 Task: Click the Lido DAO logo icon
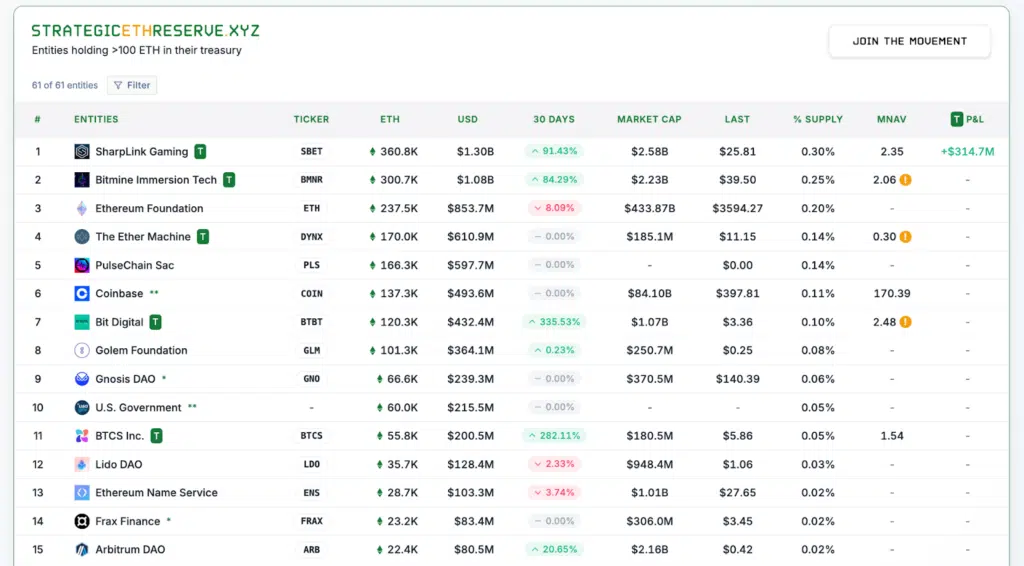coord(82,465)
